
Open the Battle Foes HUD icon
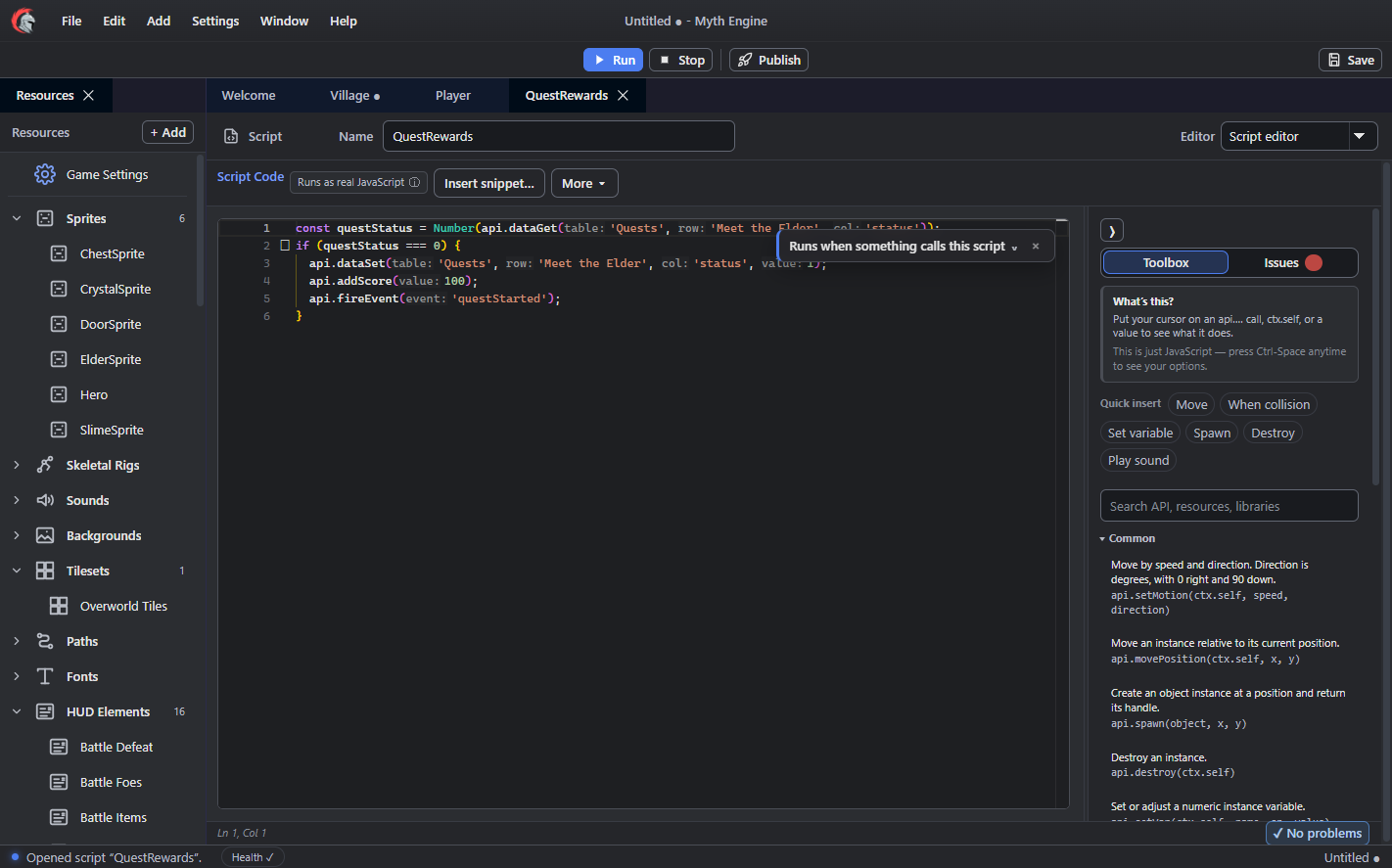[x=59, y=782]
